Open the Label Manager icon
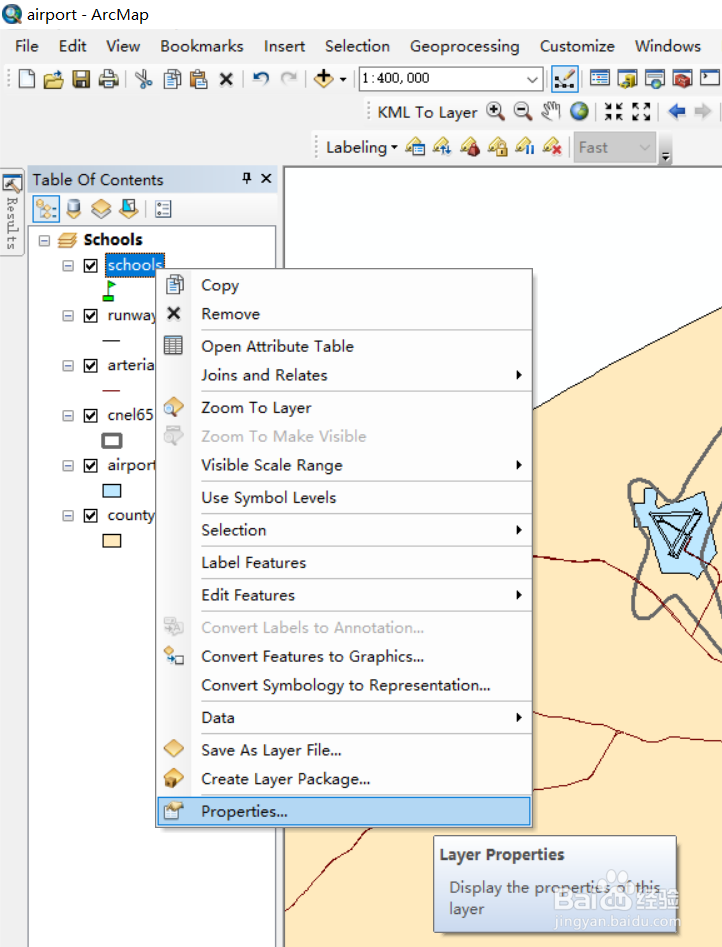The image size is (722, 947). (x=415, y=146)
